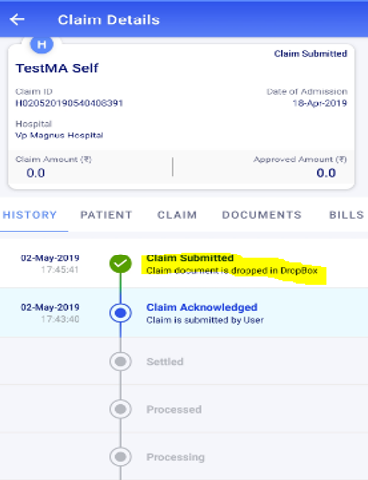Open the Patient tab
The width and height of the screenshot is (368, 480).
pos(106,215)
